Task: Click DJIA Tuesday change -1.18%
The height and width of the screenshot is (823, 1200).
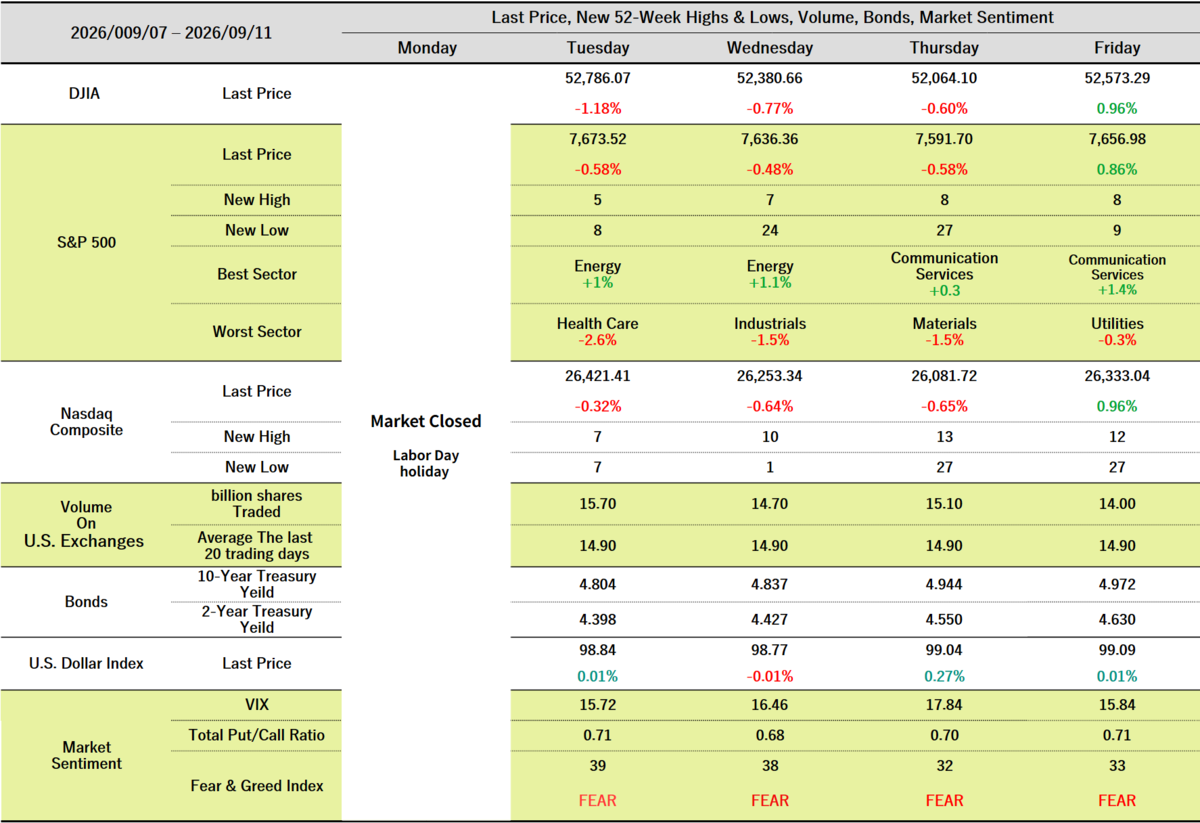Action: tap(598, 108)
